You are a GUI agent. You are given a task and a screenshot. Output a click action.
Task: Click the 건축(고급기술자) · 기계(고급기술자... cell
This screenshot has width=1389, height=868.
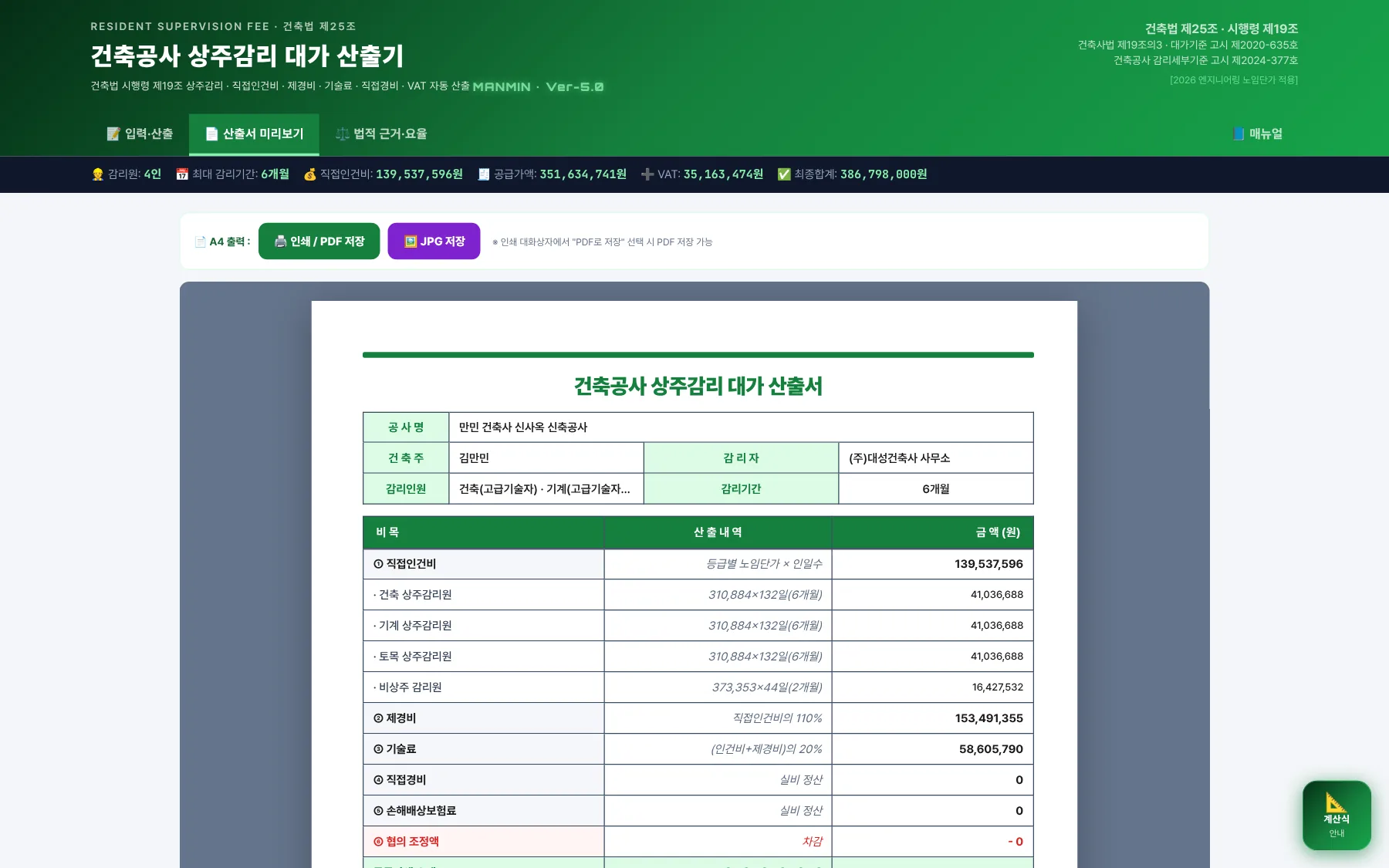coord(546,489)
